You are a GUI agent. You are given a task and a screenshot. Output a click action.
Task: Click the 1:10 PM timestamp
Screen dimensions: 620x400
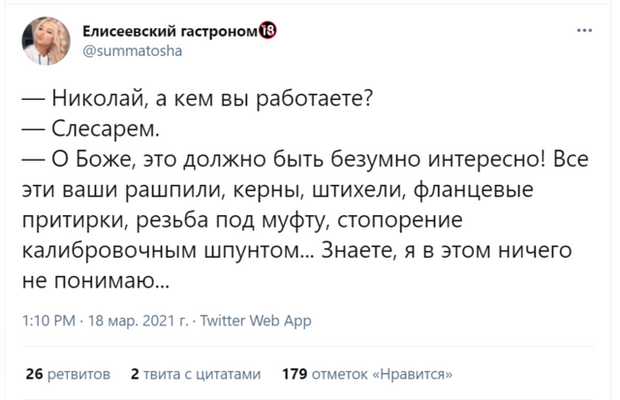coord(49,320)
